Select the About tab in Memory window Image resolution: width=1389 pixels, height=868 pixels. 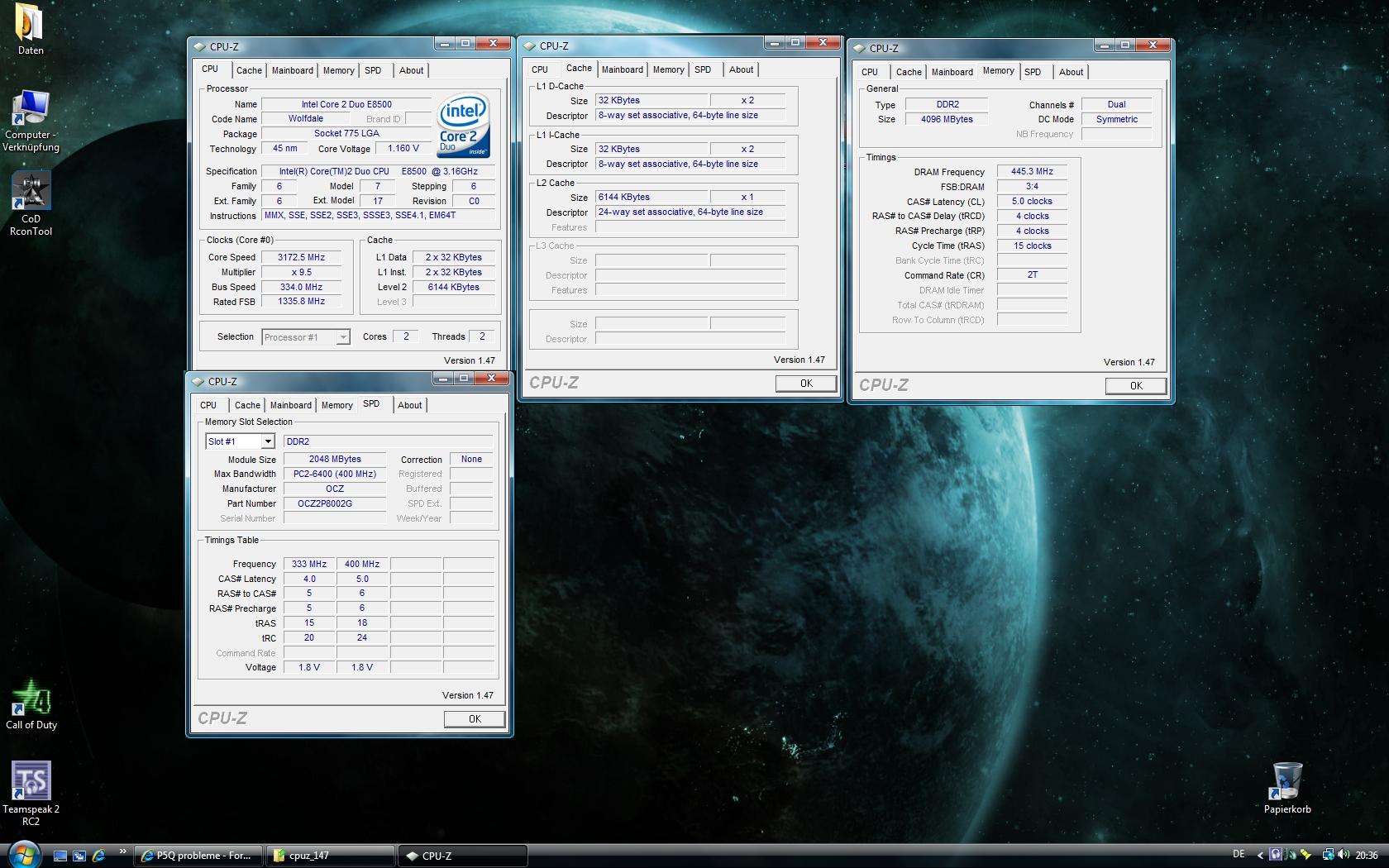click(x=1071, y=73)
